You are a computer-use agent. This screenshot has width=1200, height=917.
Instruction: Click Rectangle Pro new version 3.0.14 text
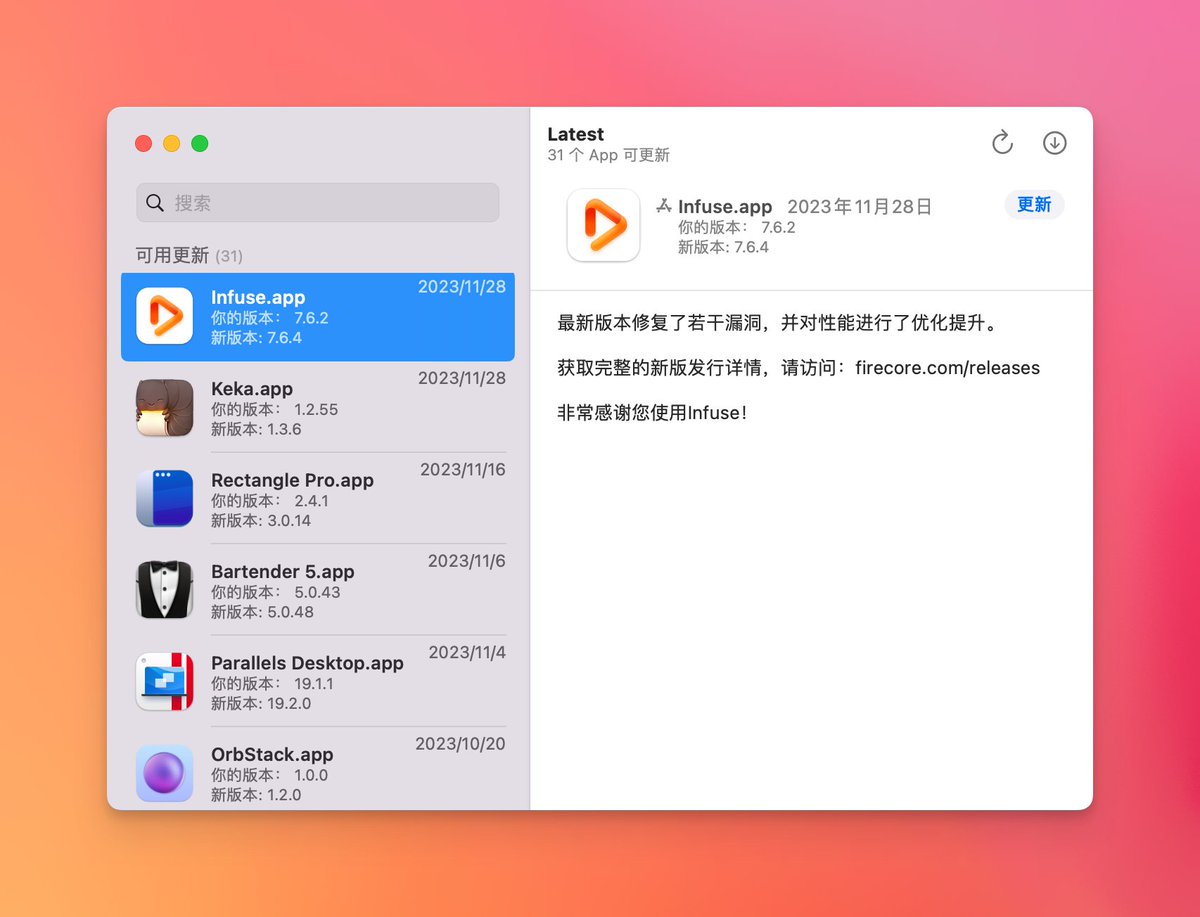pyautogui.click(x=261, y=520)
